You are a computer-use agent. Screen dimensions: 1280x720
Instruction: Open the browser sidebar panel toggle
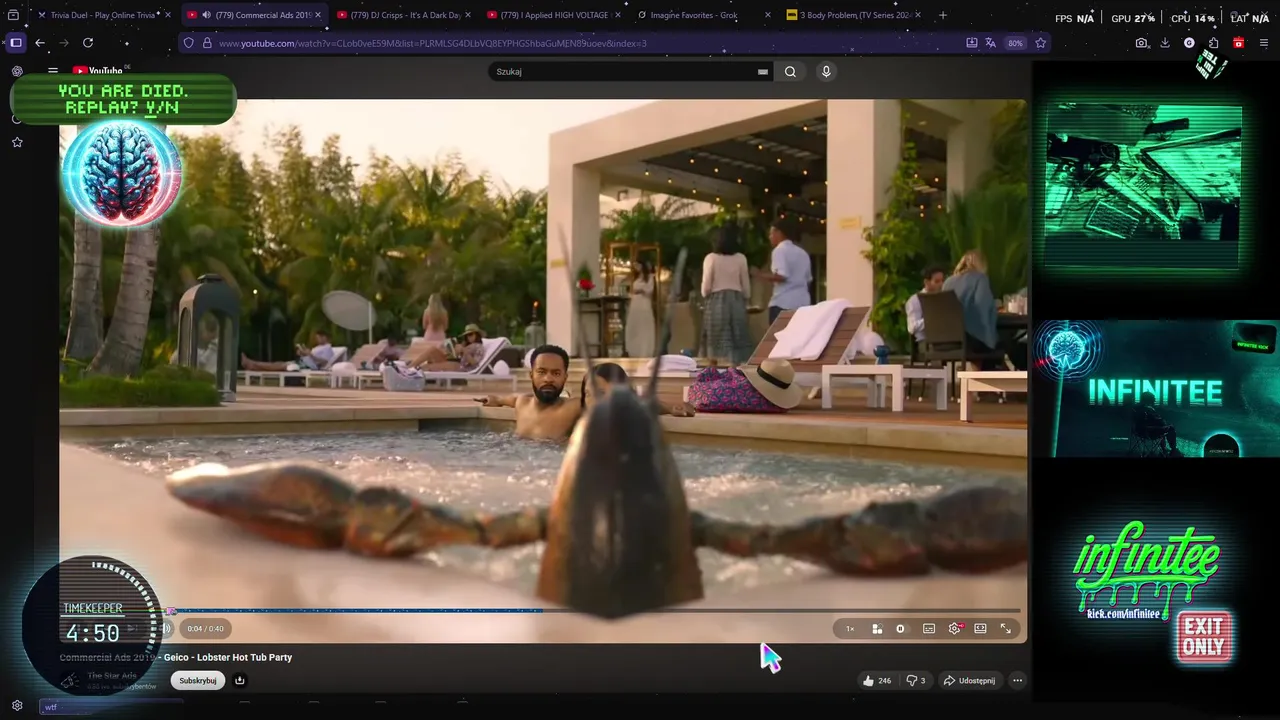pyautogui.click(x=16, y=43)
